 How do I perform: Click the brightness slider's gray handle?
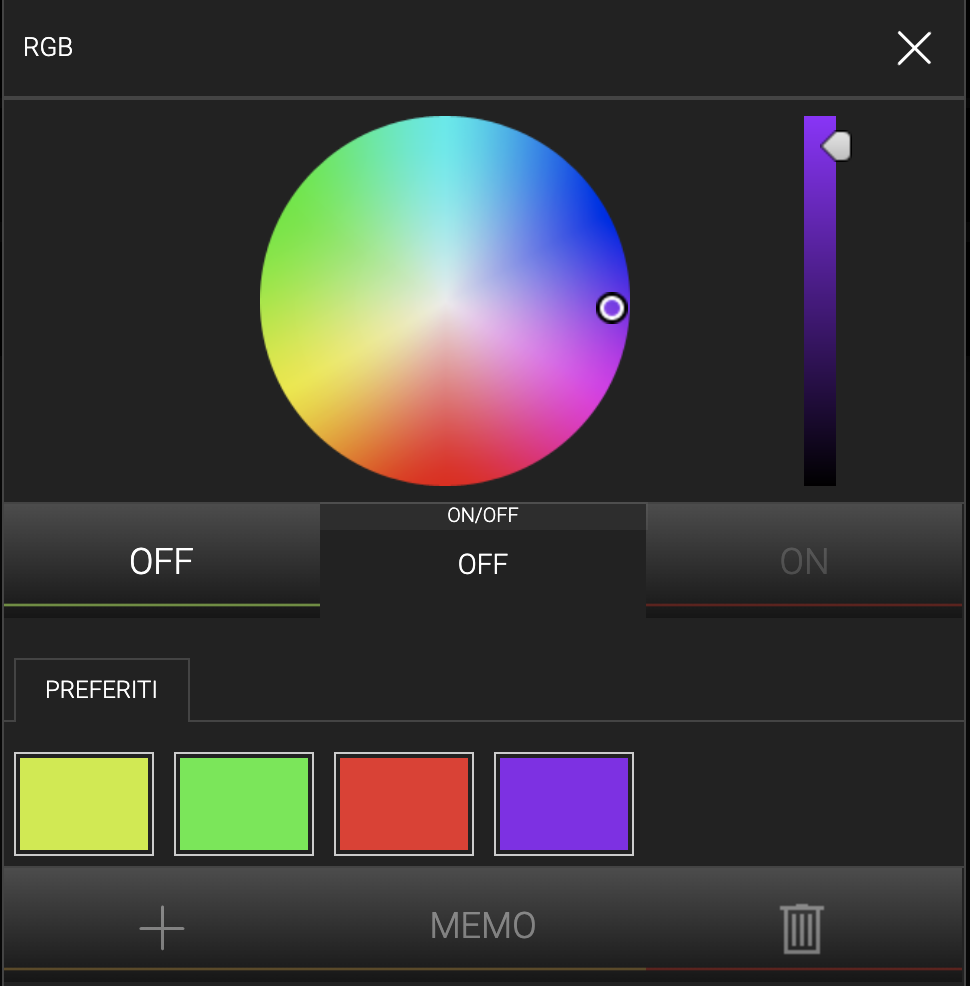click(837, 146)
